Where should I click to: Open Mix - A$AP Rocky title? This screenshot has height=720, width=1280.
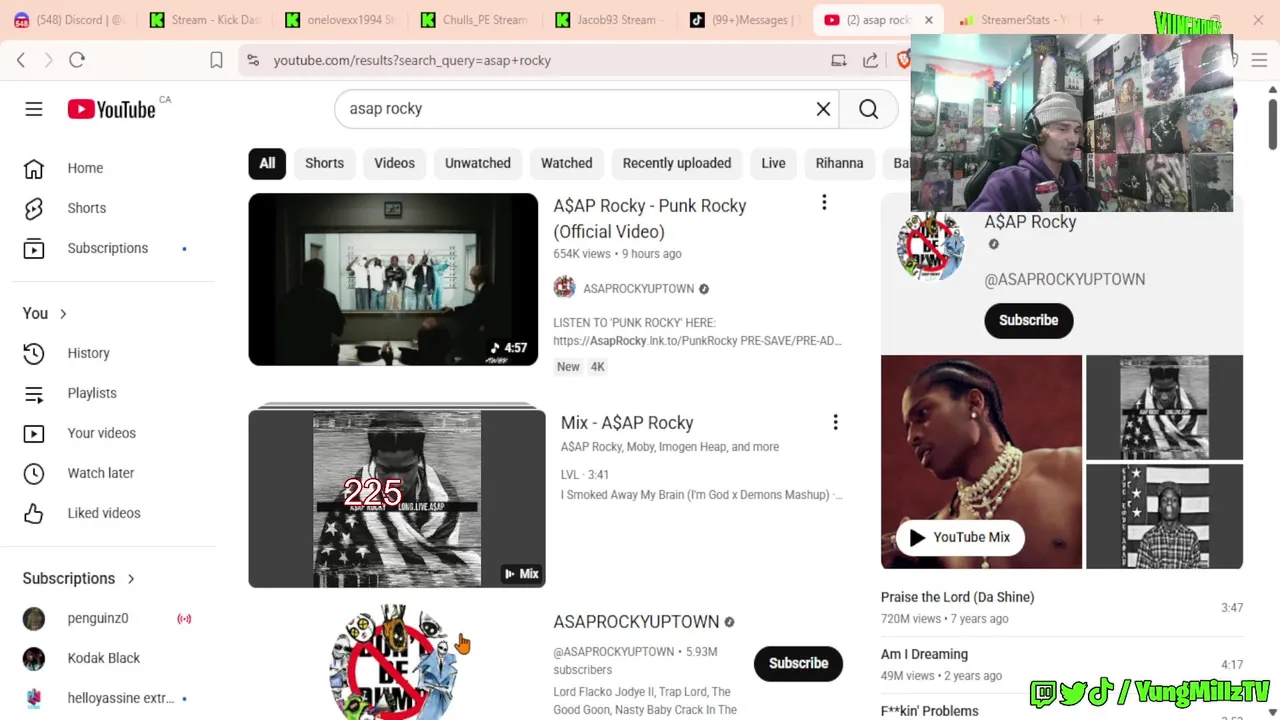click(x=627, y=423)
